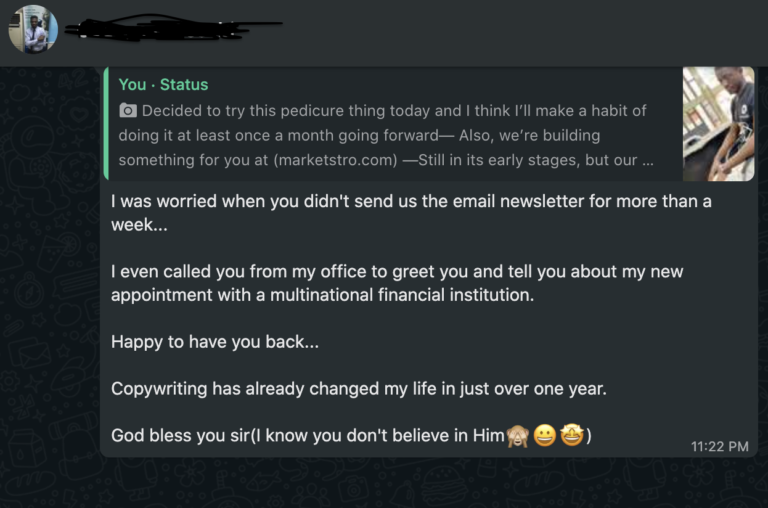Click the "Copywriting has already changed my life" line

click(x=359, y=388)
